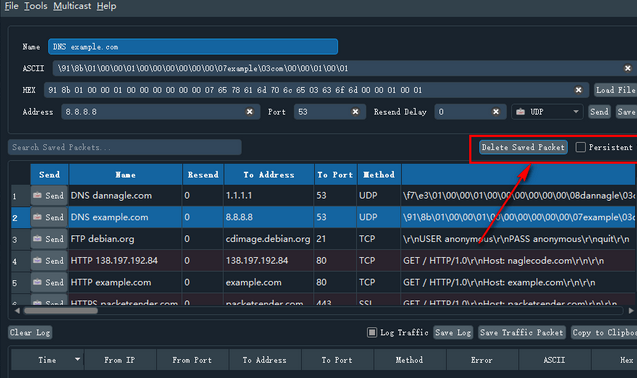Click the To Port column header in saved packets
The width and height of the screenshot is (637, 378).
point(336,175)
